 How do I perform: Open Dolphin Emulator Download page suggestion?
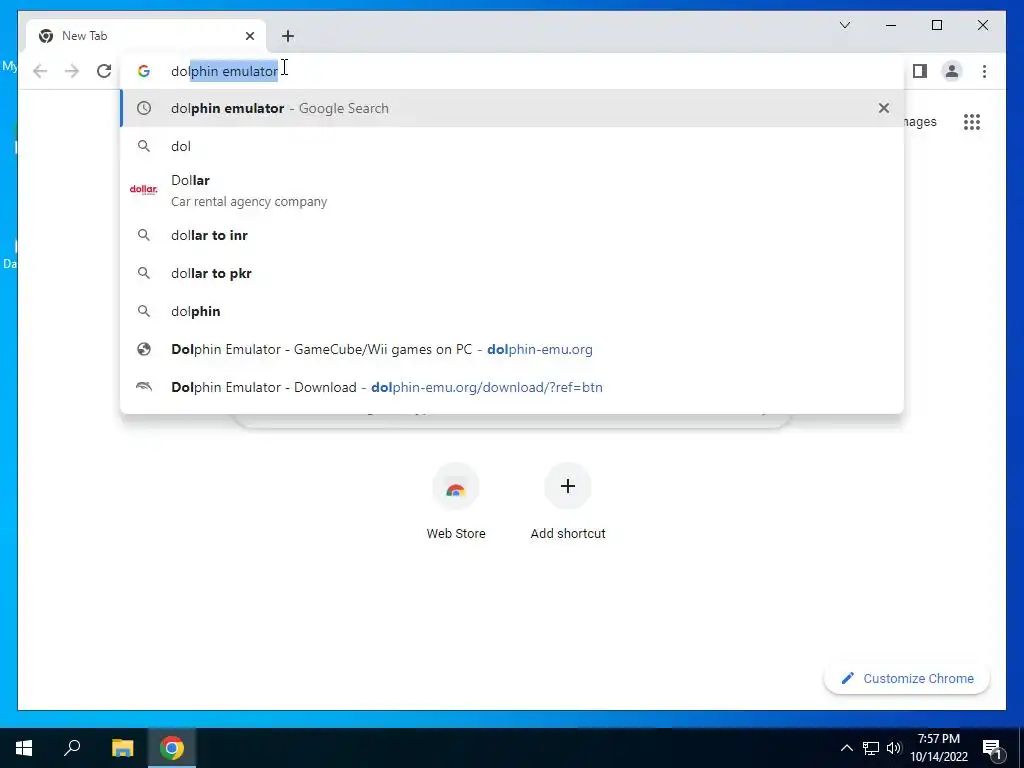pos(512,387)
